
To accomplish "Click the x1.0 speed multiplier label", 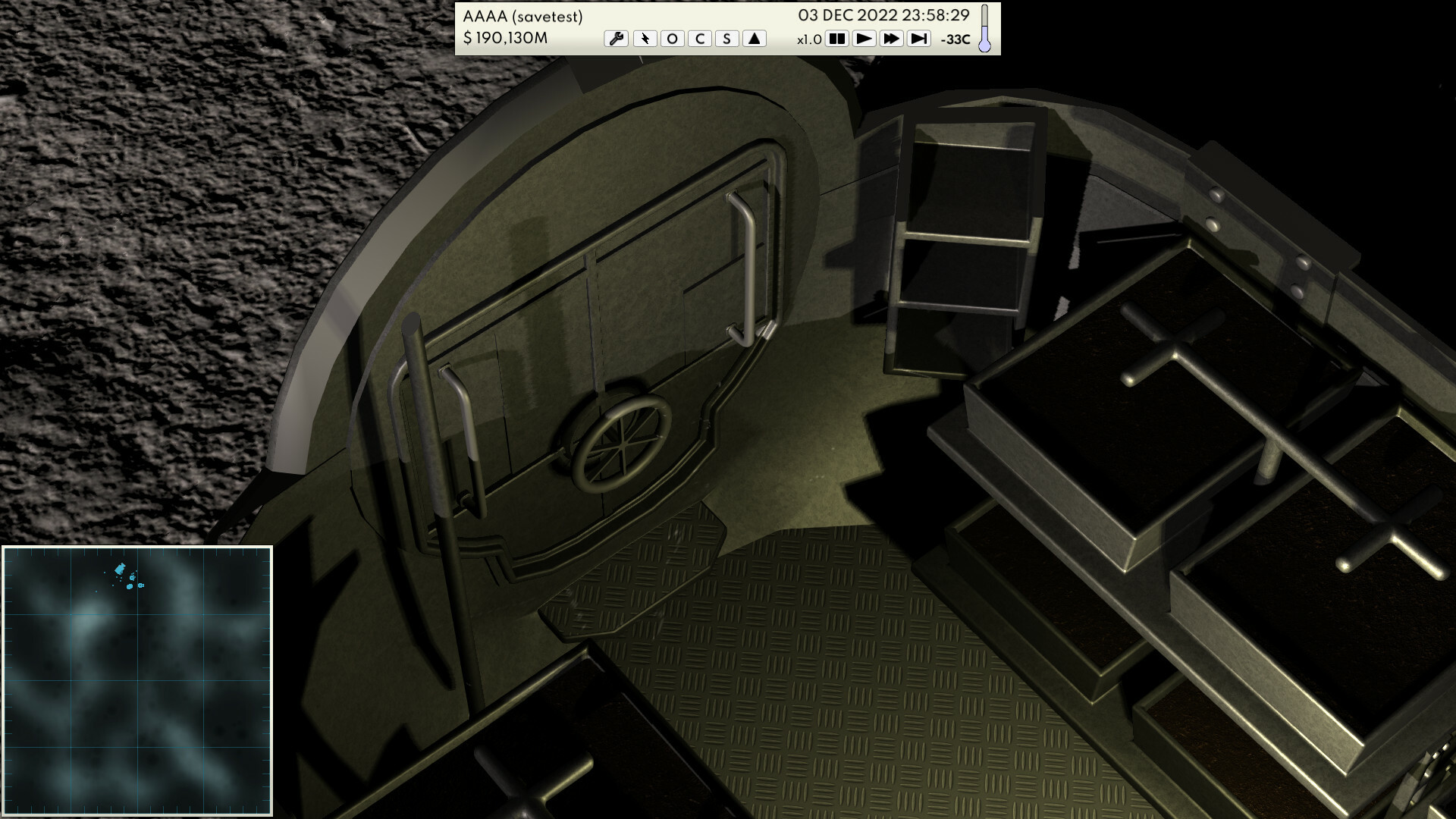I will 809,39.
